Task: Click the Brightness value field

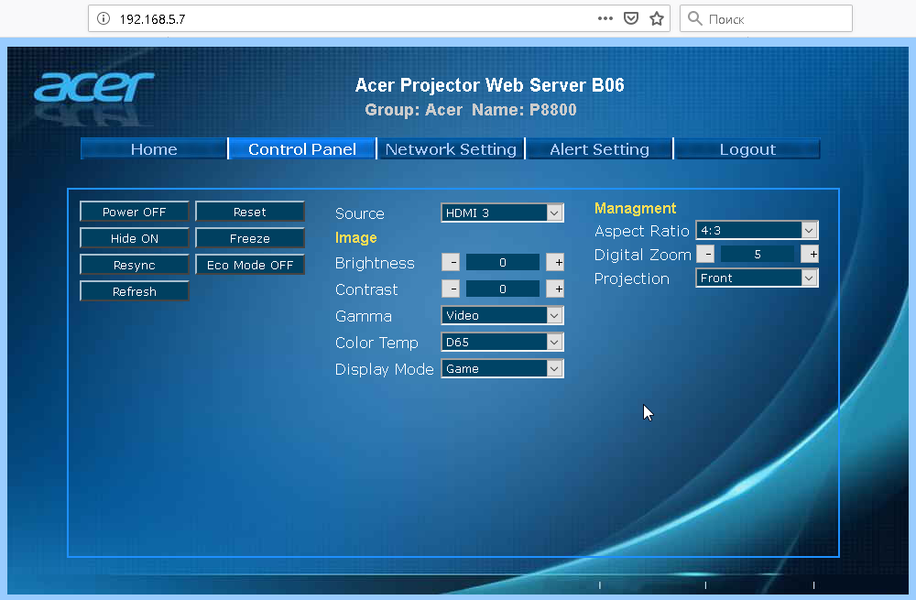Action: click(x=502, y=262)
